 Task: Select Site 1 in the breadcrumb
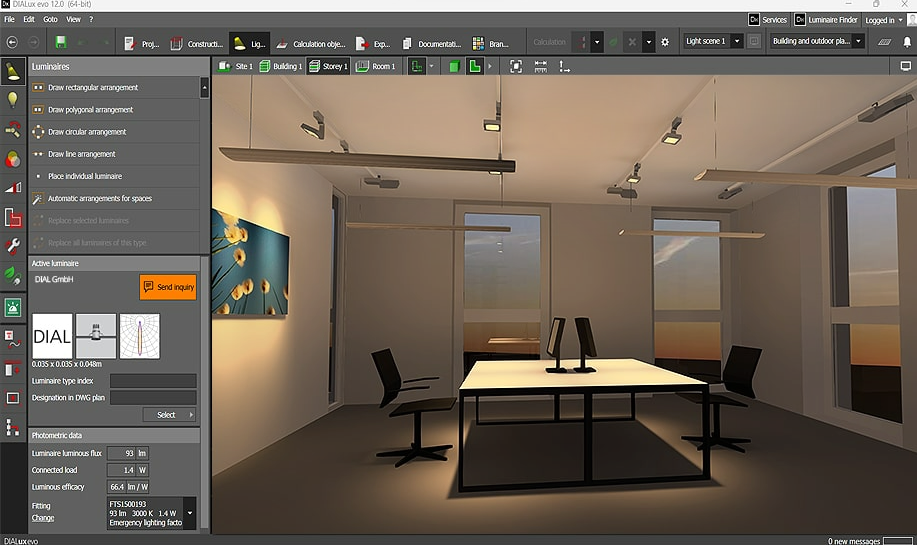click(236, 67)
